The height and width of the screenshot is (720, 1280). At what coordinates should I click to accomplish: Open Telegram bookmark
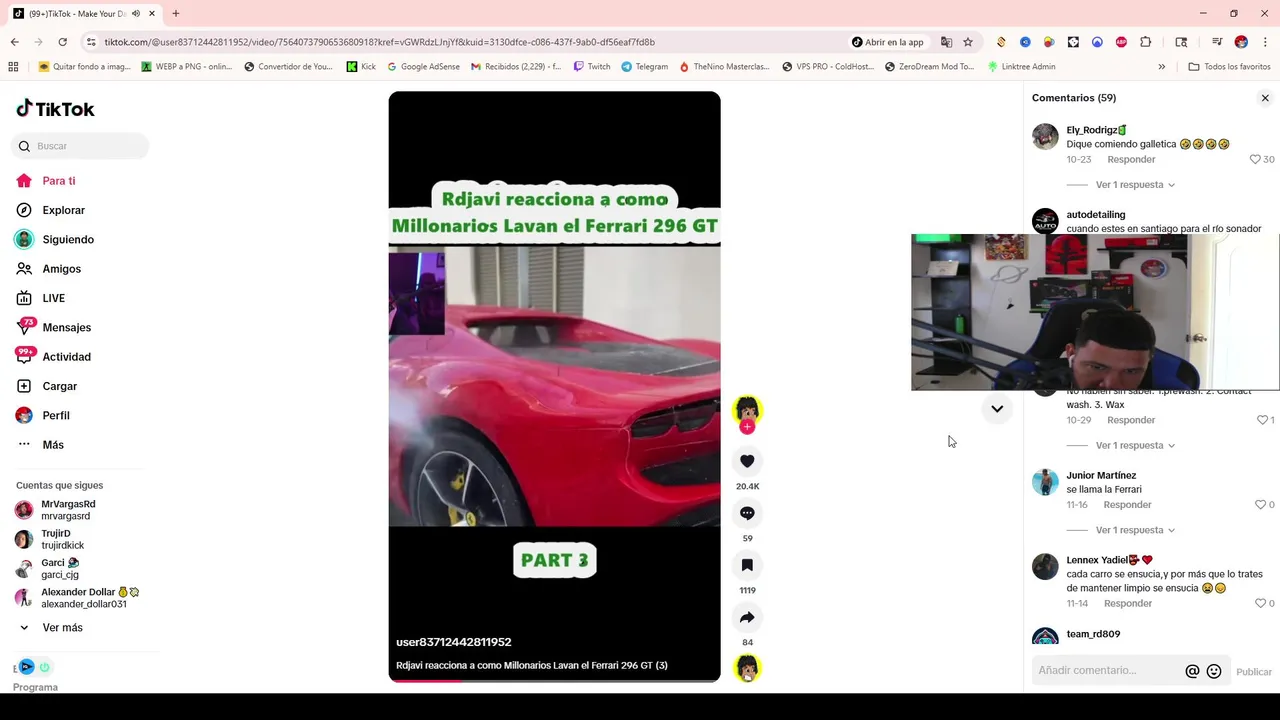644,67
